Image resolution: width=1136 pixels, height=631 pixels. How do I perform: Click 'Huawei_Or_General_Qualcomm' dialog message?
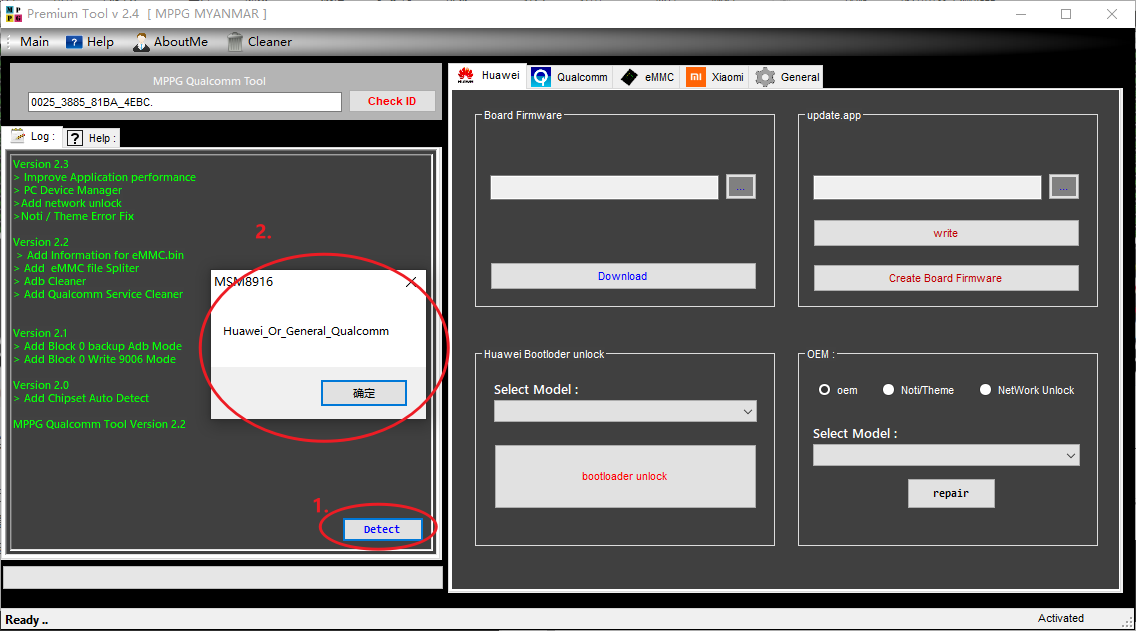point(306,331)
